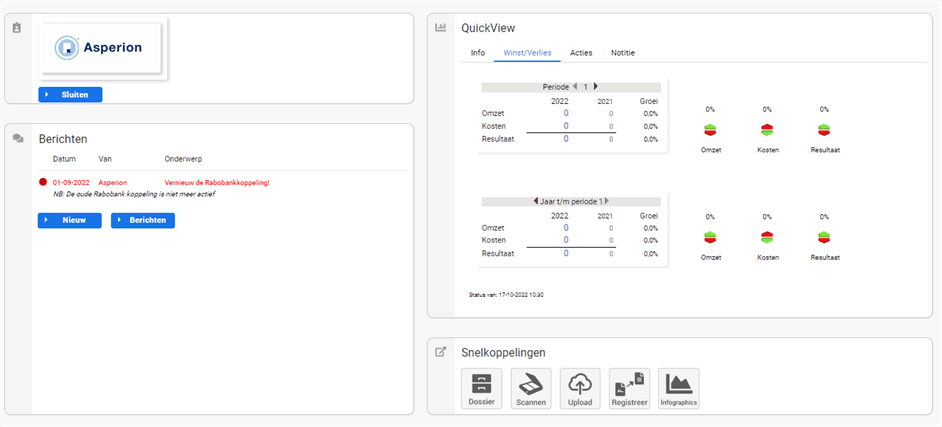The height and width of the screenshot is (427, 942).
Task: Click the 2022 Resultaat value in the Jaar t/m periode table
Action: (566, 253)
